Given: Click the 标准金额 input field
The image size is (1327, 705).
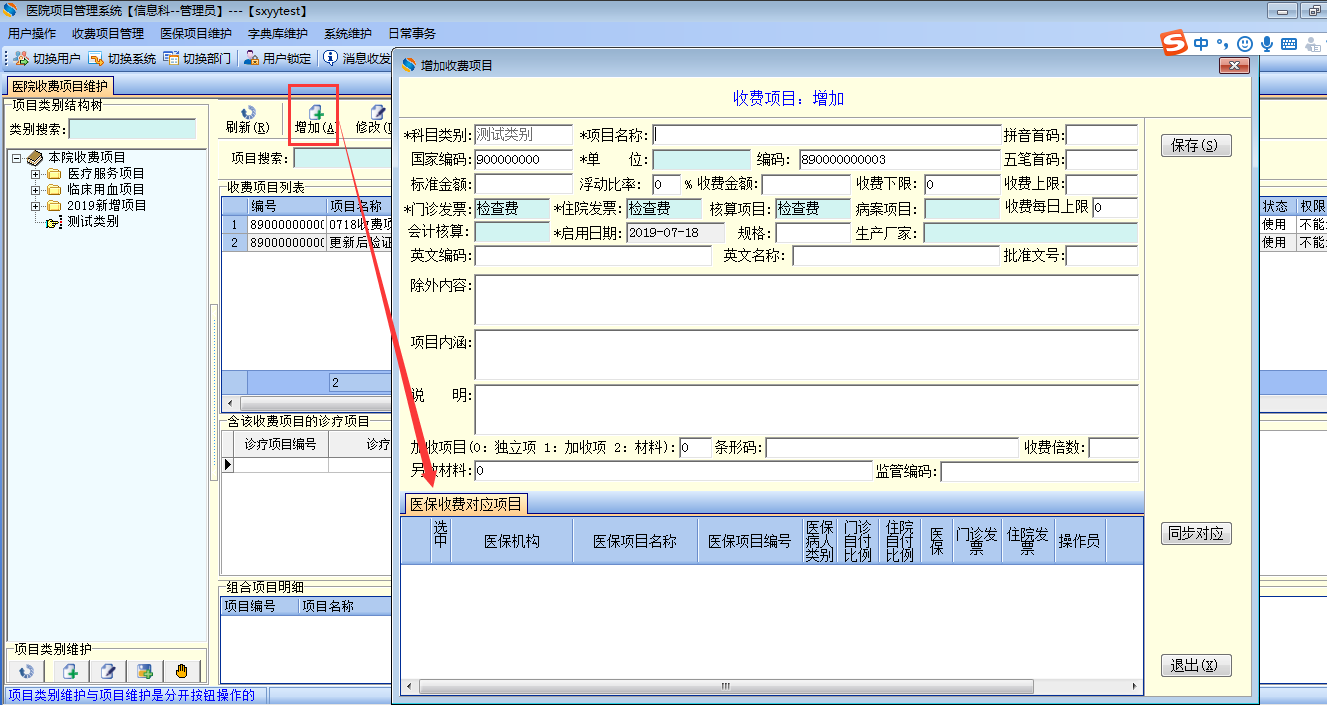Looking at the screenshot, I should (523, 184).
